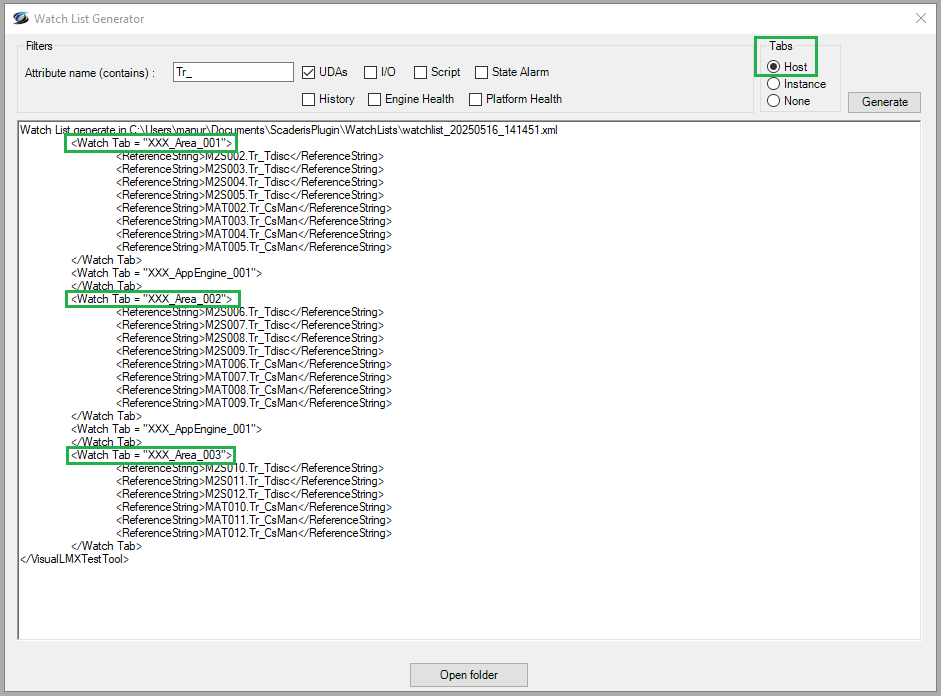Check the History checkbox

(310, 99)
